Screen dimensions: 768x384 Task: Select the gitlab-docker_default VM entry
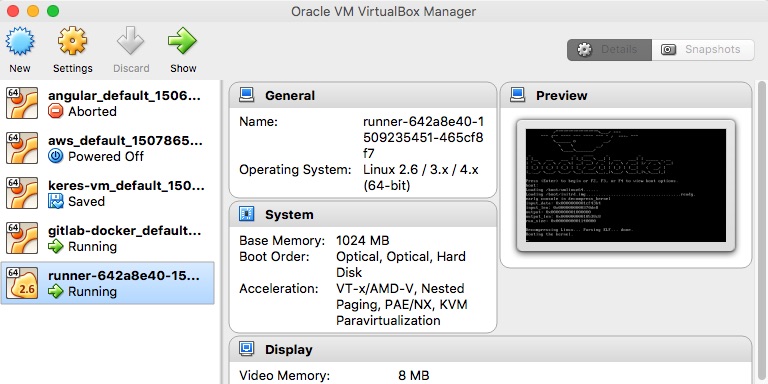(107, 239)
